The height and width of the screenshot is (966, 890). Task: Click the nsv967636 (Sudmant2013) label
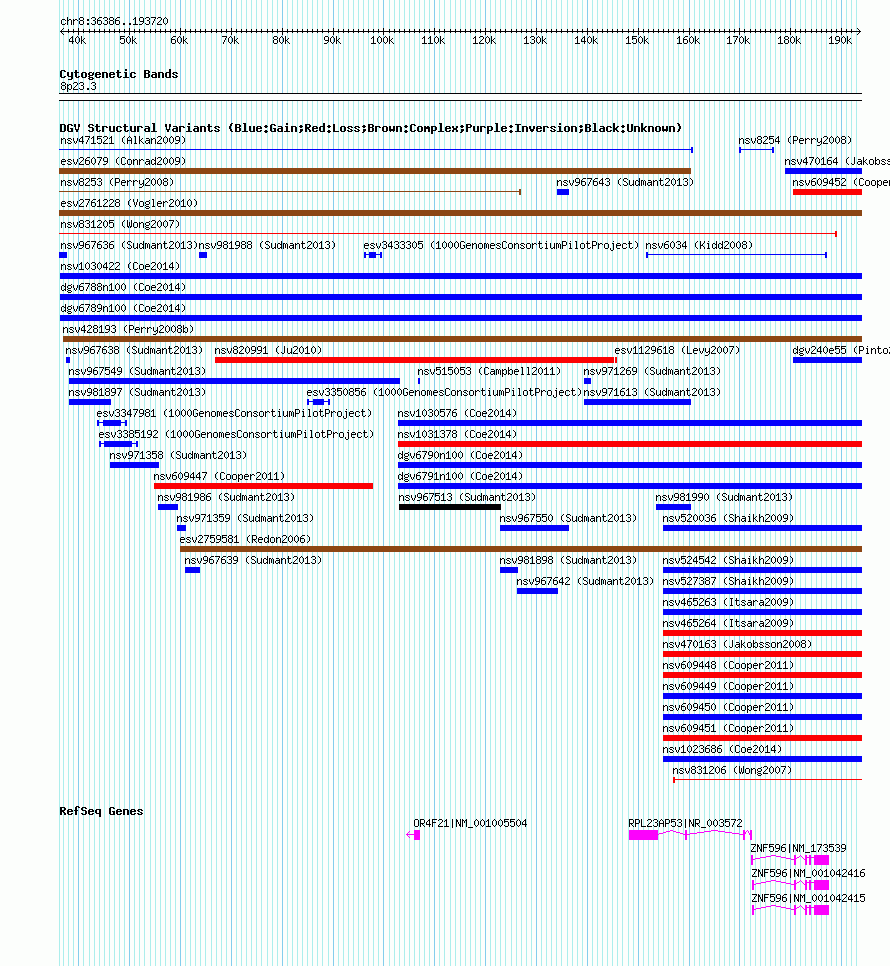(129, 245)
